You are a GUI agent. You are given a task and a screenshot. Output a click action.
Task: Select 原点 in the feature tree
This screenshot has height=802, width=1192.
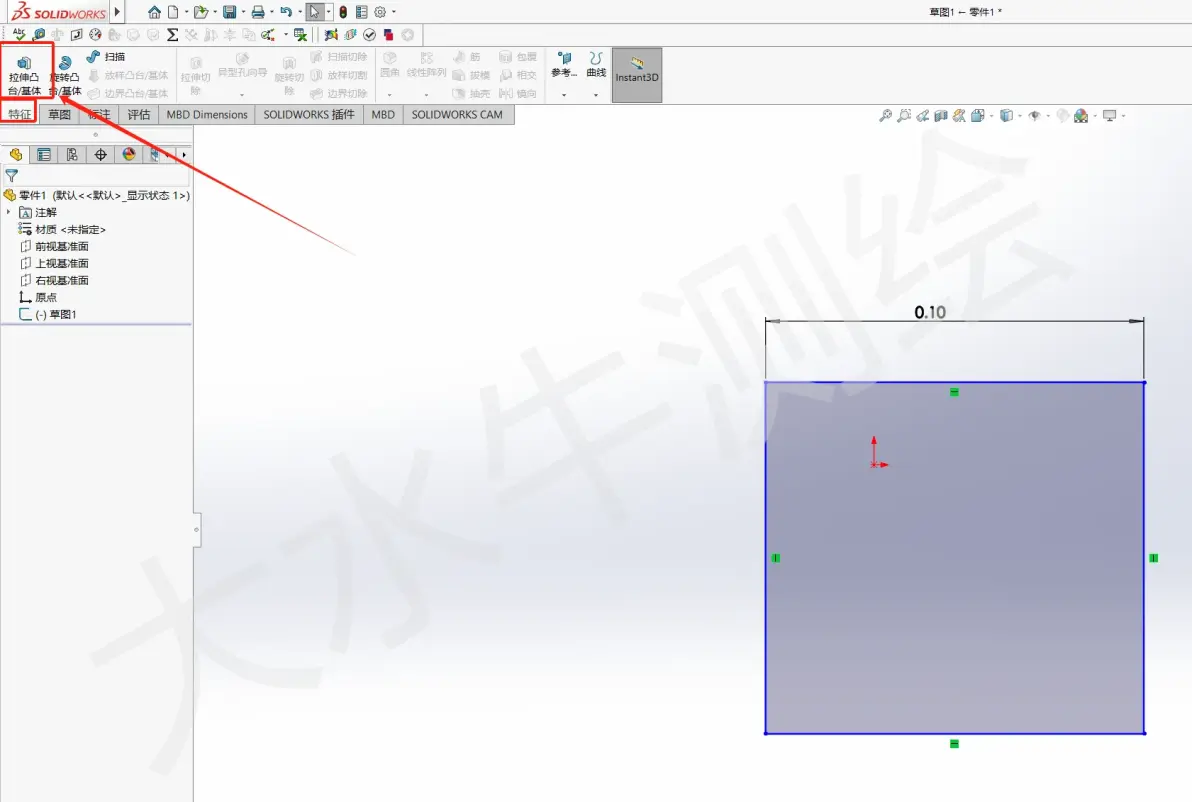point(38,297)
